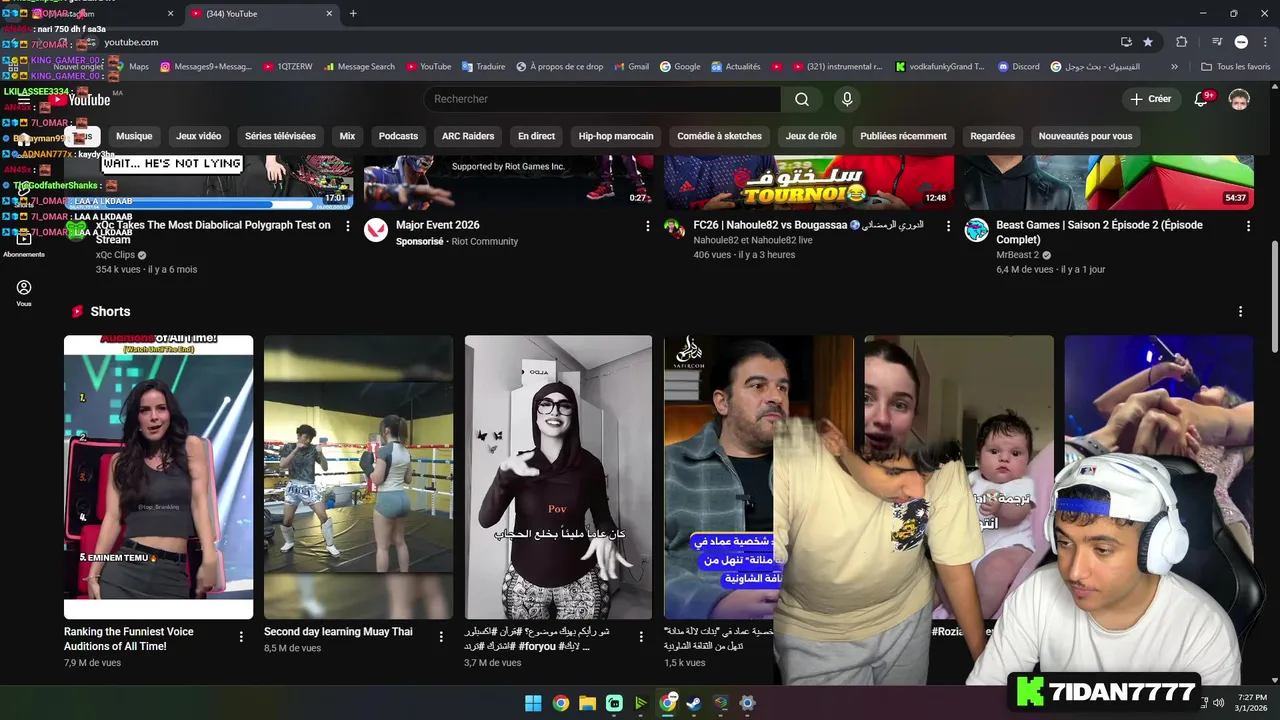Select the Musique filter chip

click(x=134, y=136)
